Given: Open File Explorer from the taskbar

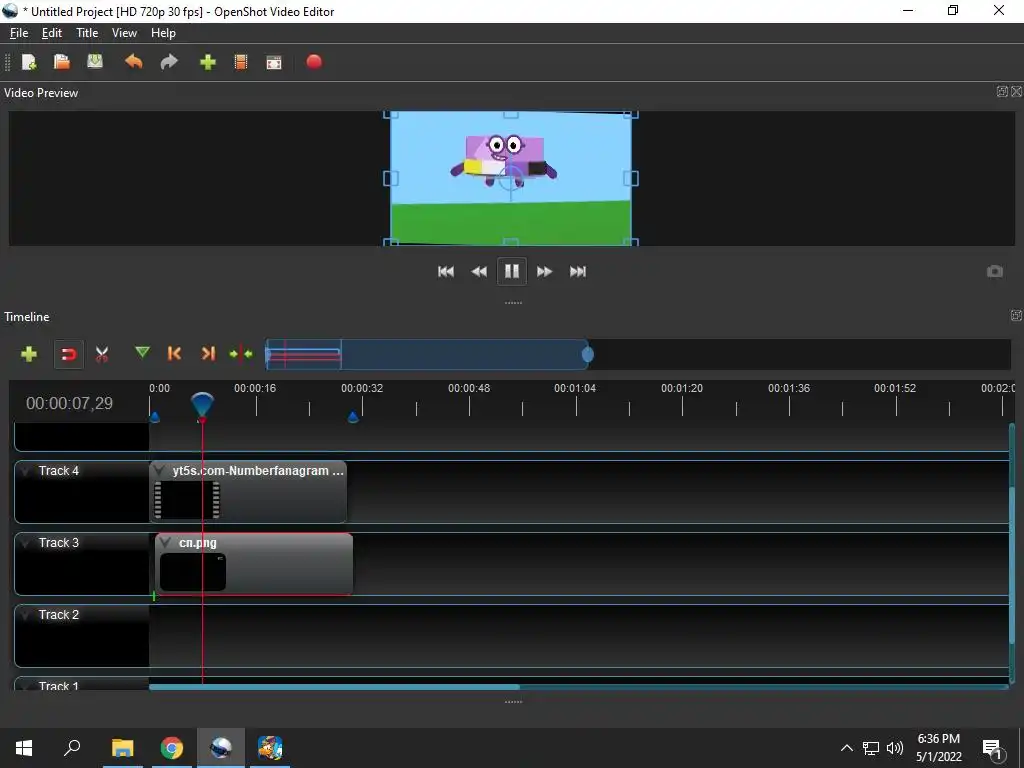Looking at the screenshot, I should (x=122, y=748).
